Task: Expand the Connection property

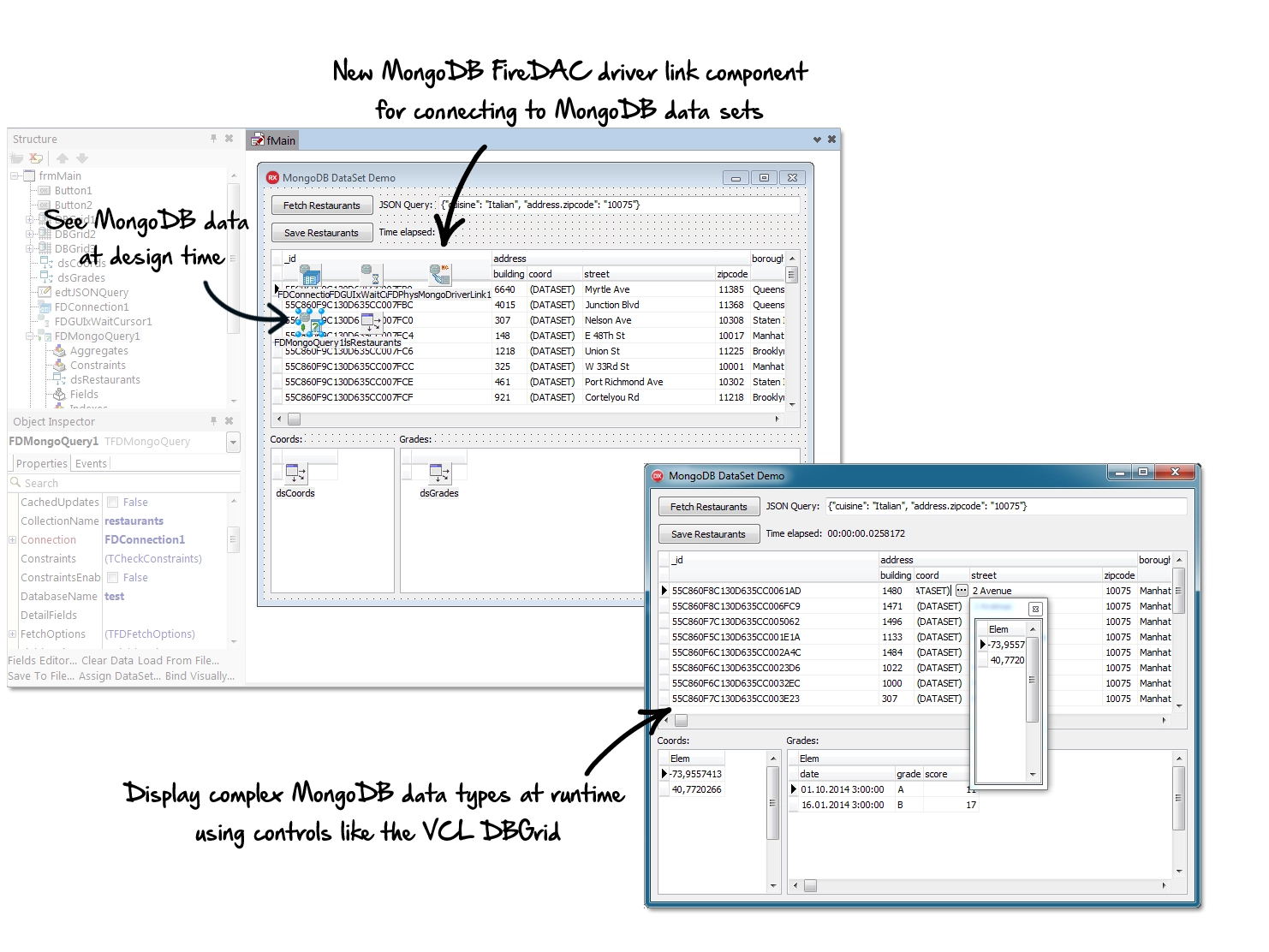Action: 12,539
